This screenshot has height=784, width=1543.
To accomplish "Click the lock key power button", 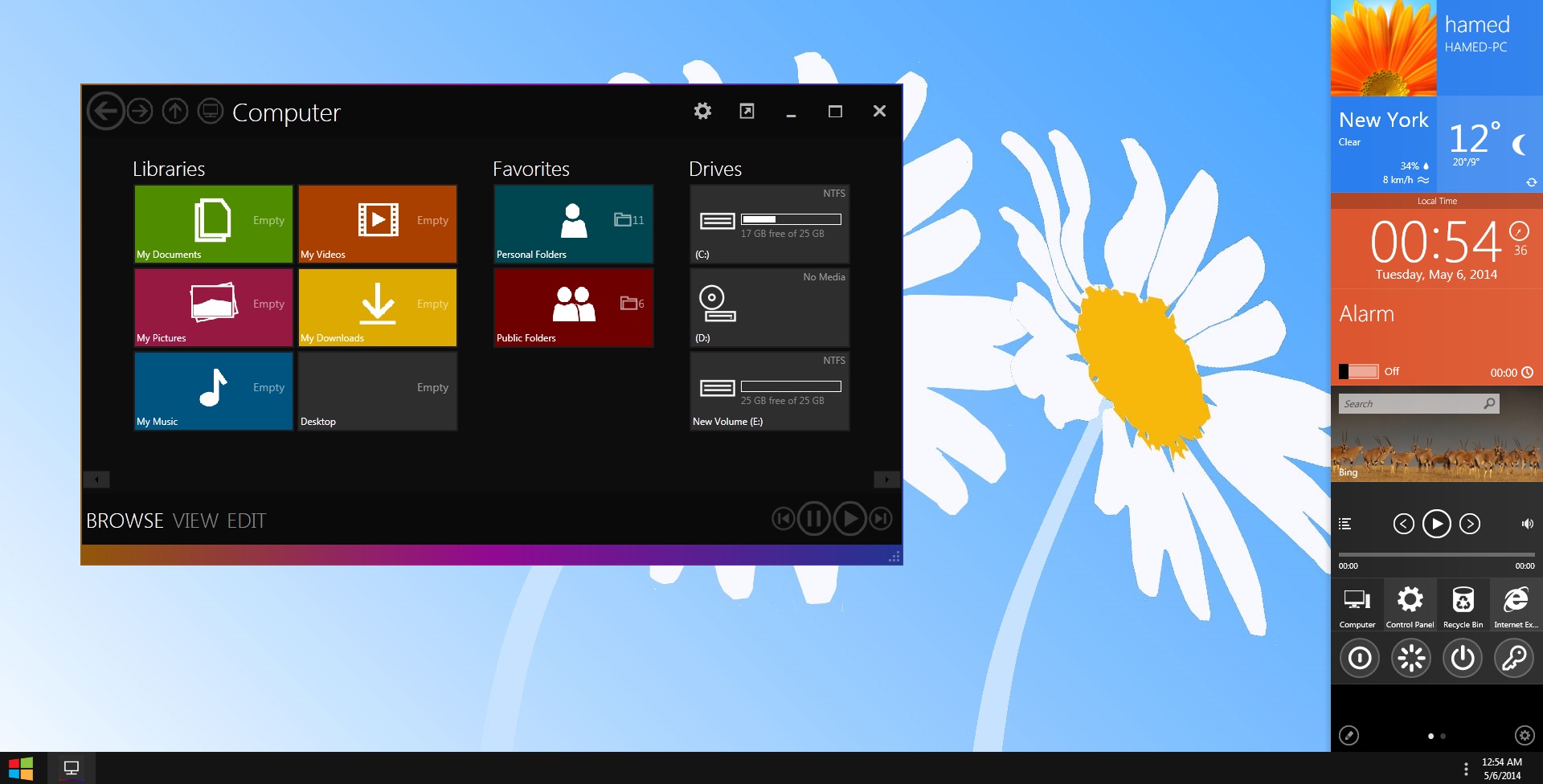I will pyautogui.click(x=1514, y=658).
